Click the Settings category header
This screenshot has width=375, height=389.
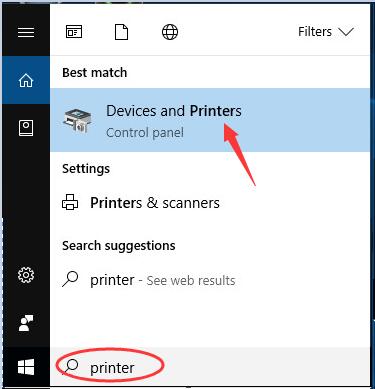[86, 169]
